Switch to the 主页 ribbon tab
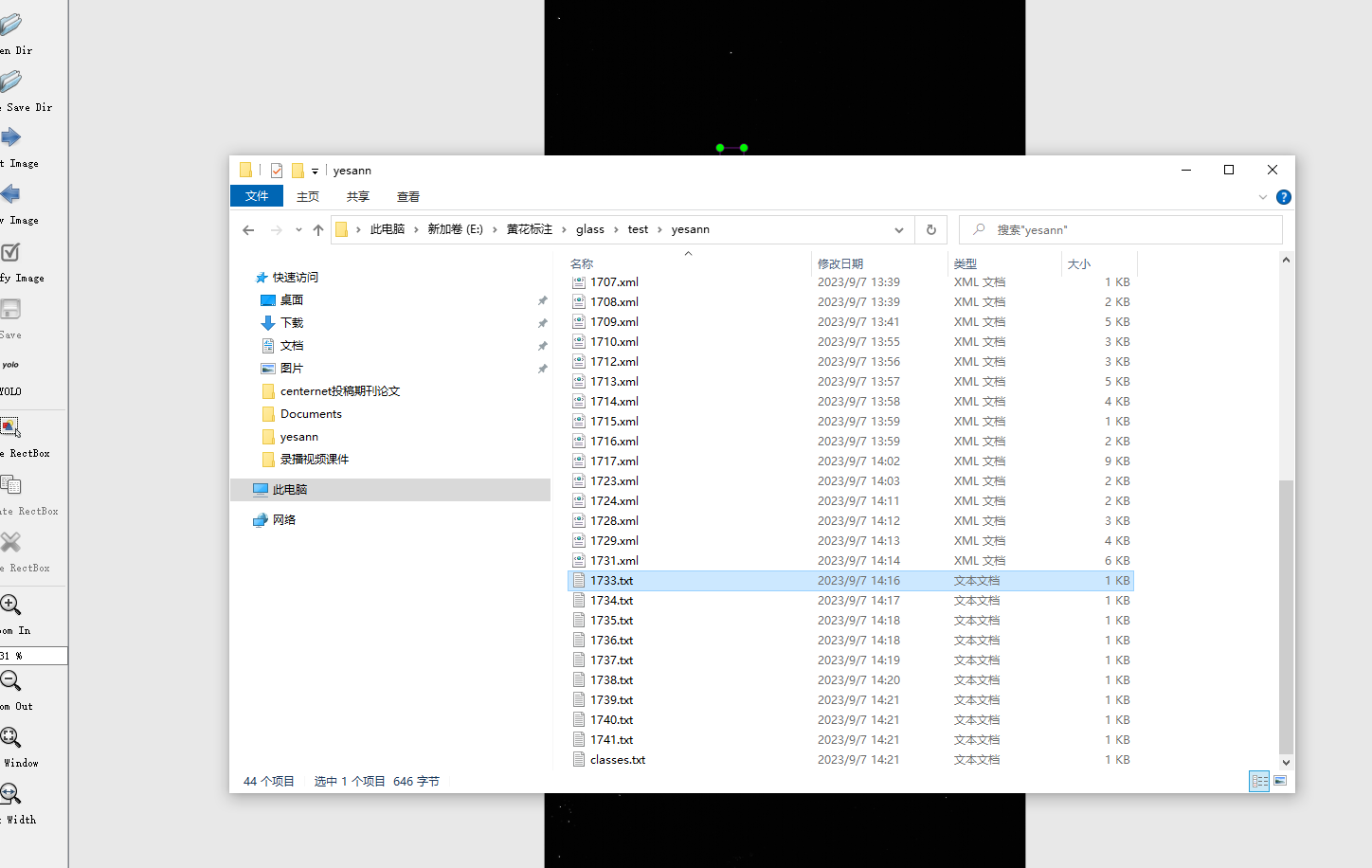Image resolution: width=1372 pixels, height=868 pixels. pyautogui.click(x=308, y=196)
